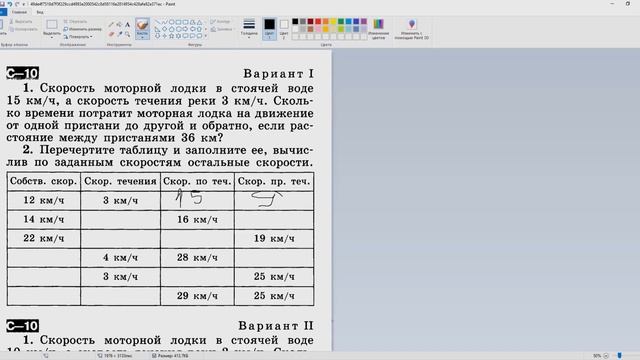Viewport: 640px width, 360px height.
Task: Choose the pink color swatch
Action: [x=318, y=29]
